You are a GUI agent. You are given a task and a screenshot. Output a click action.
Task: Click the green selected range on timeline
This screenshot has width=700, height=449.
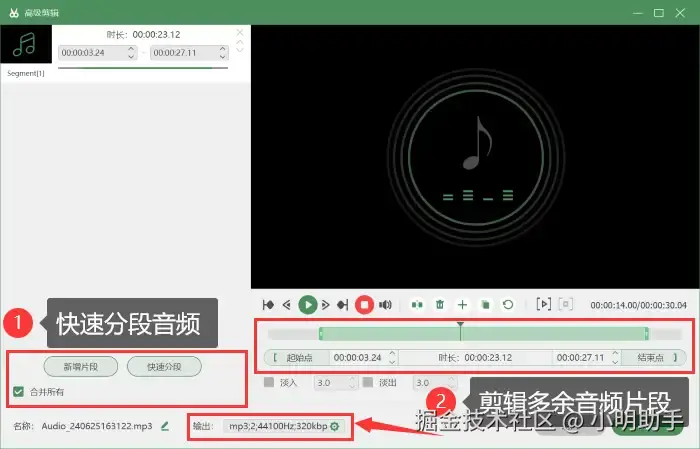coord(483,334)
